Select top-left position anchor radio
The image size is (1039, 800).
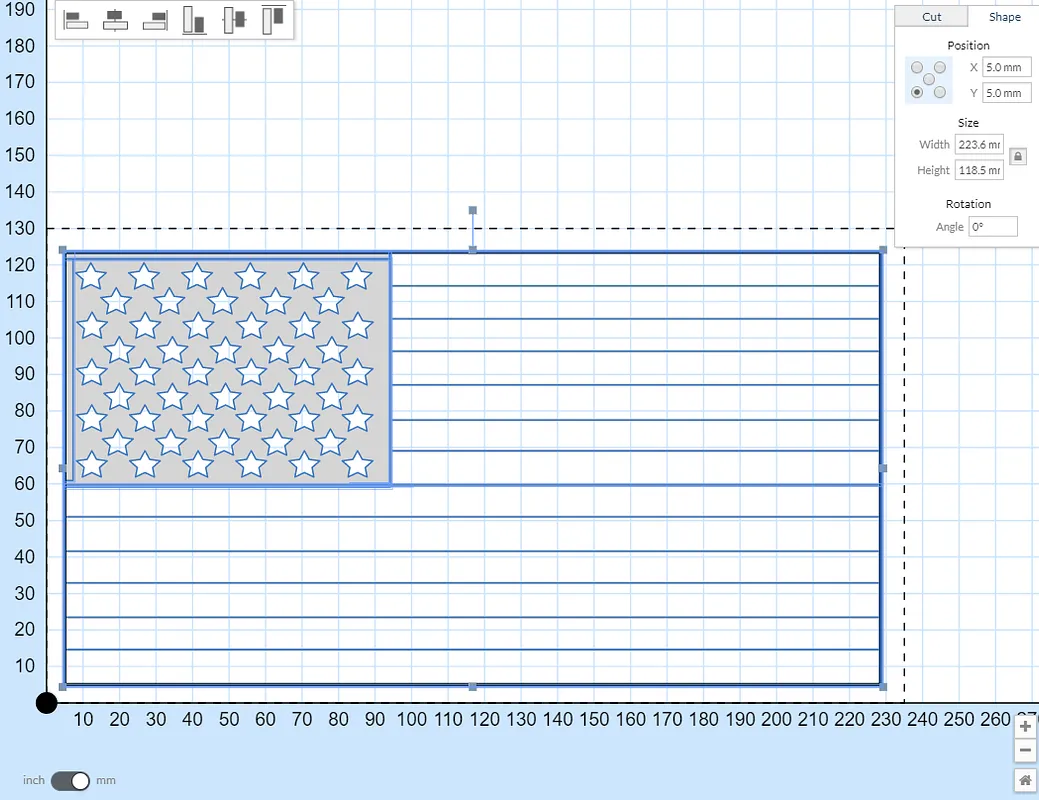[x=917, y=68]
